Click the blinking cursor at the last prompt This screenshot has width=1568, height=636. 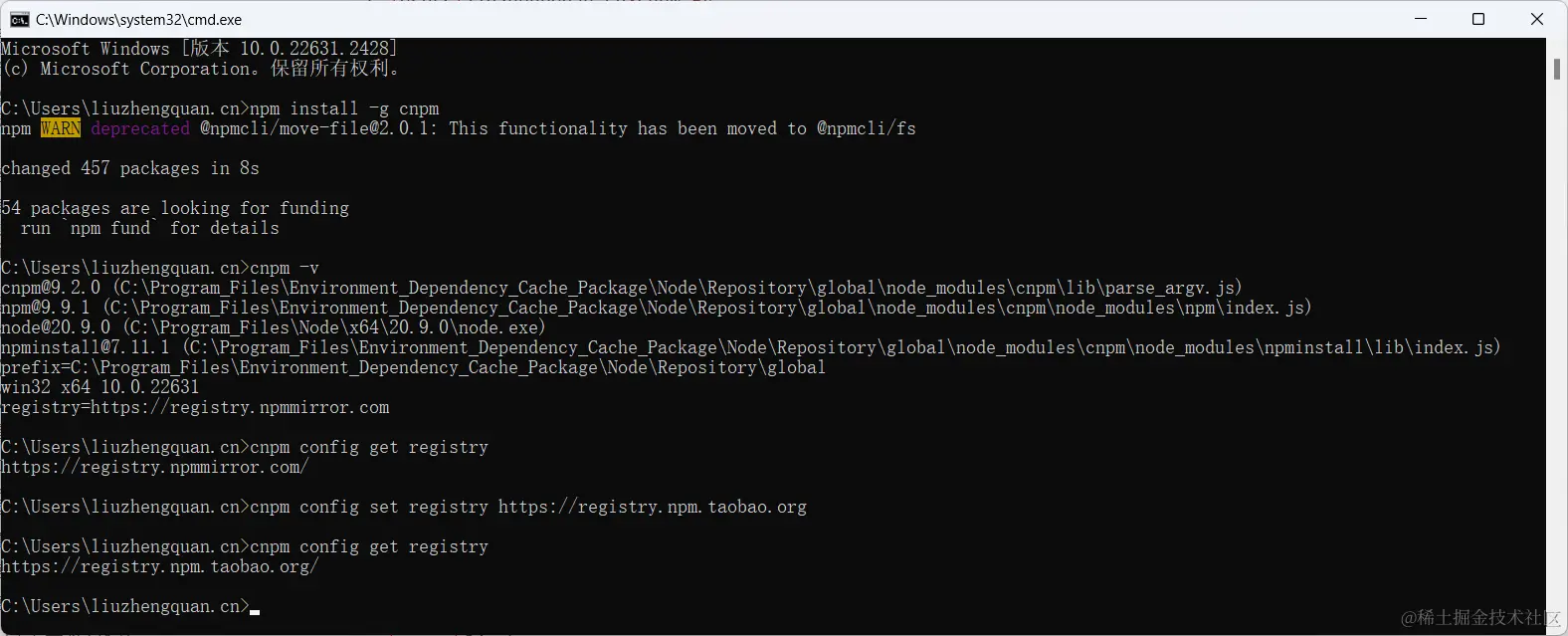pyautogui.click(x=255, y=610)
